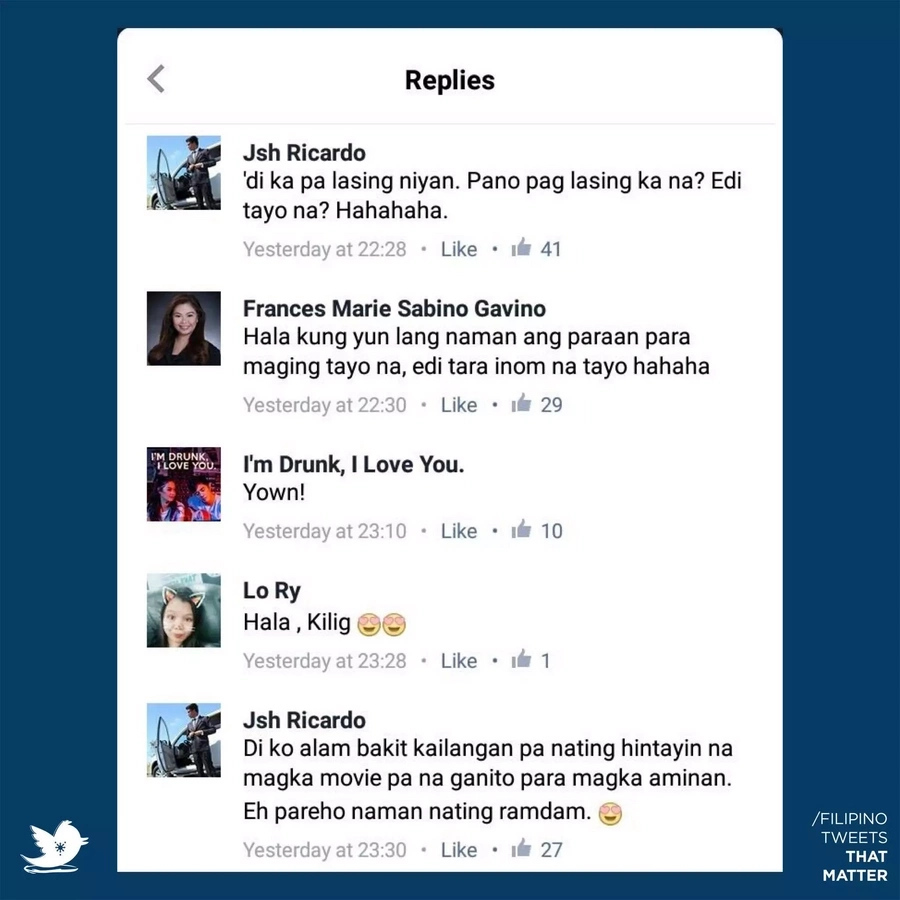Viewport: 900px width, 900px height.
Task: Click thumbs-up icon with 41 likes
Action: click(x=521, y=247)
